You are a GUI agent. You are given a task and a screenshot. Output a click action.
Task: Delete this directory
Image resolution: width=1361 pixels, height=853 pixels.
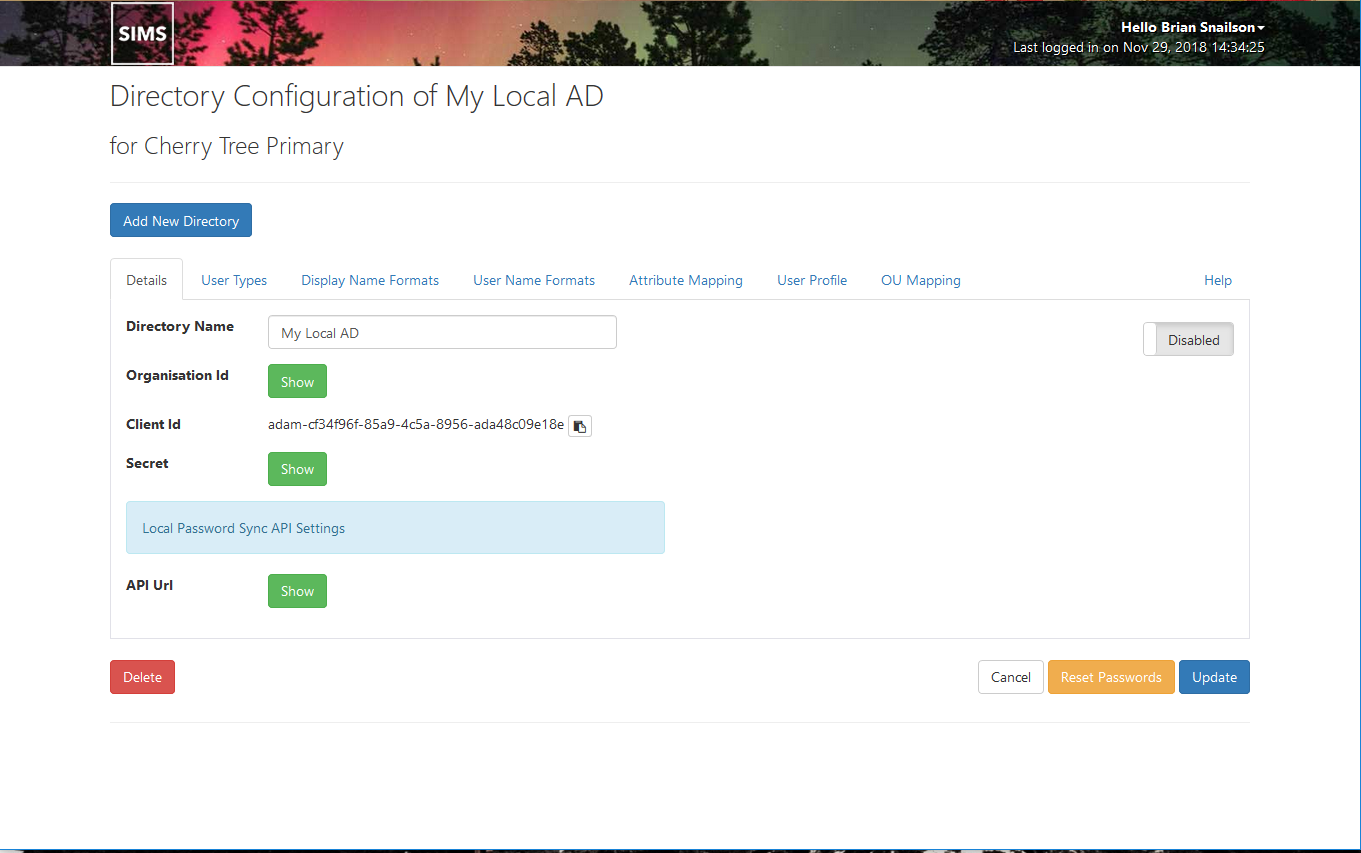pos(142,677)
